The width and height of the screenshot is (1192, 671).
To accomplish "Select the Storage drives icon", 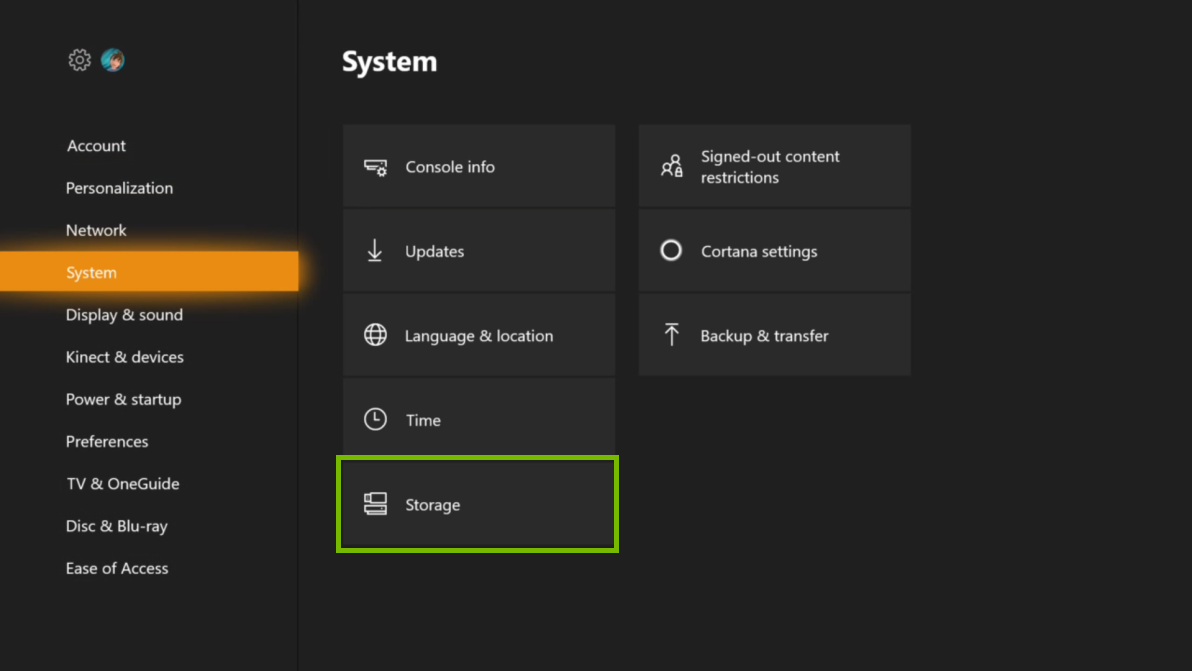I will [374, 504].
